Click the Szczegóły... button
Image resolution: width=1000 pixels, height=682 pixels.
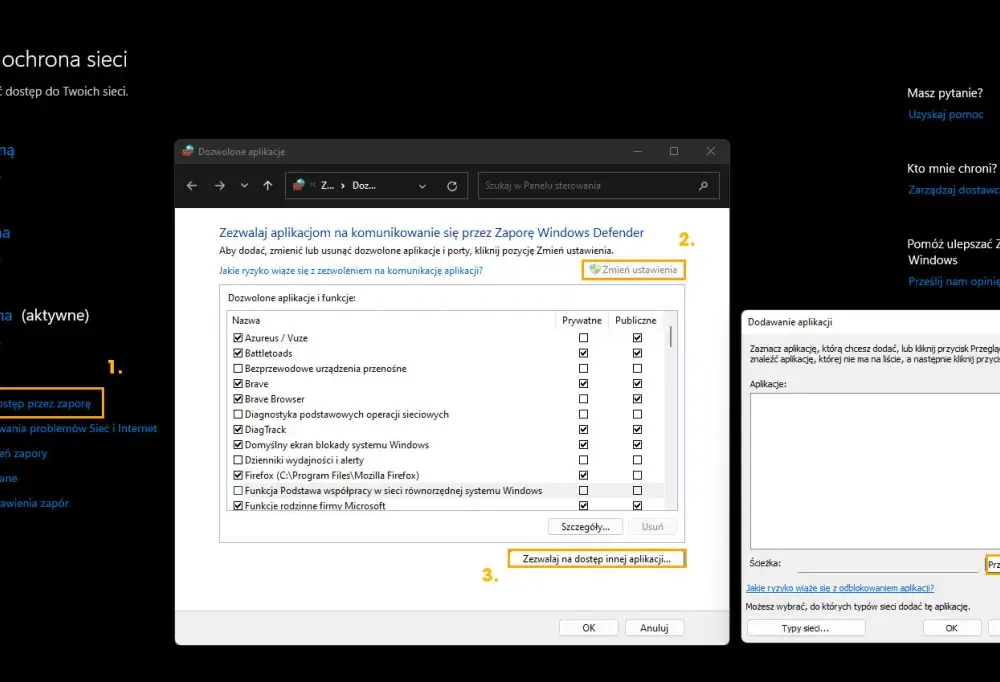[x=585, y=527]
